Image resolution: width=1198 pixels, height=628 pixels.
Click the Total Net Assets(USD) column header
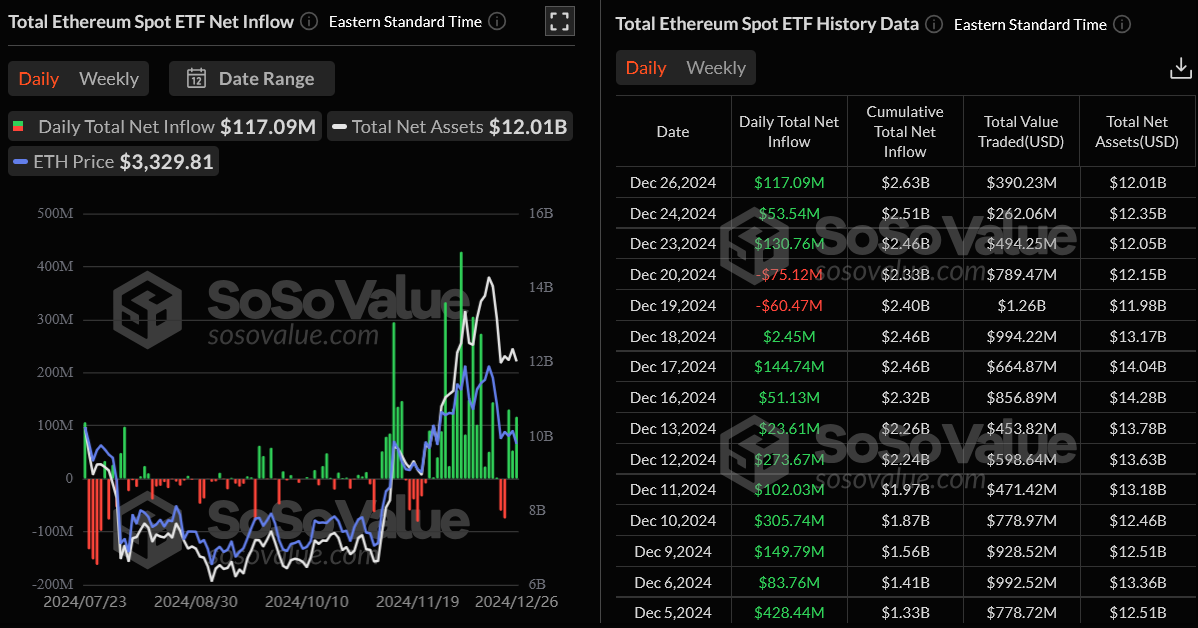pos(1137,131)
